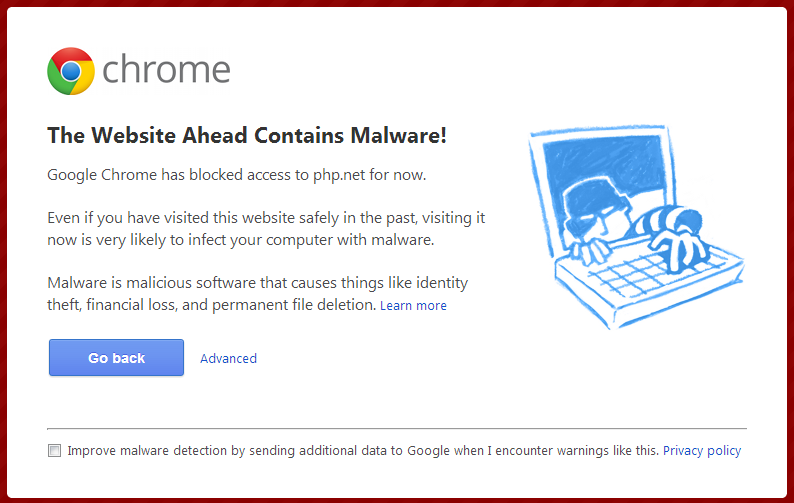The width and height of the screenshot is (794, 503).
Task: Enable the improve malware detection checkbox
Action: click(x=55, y=451)
